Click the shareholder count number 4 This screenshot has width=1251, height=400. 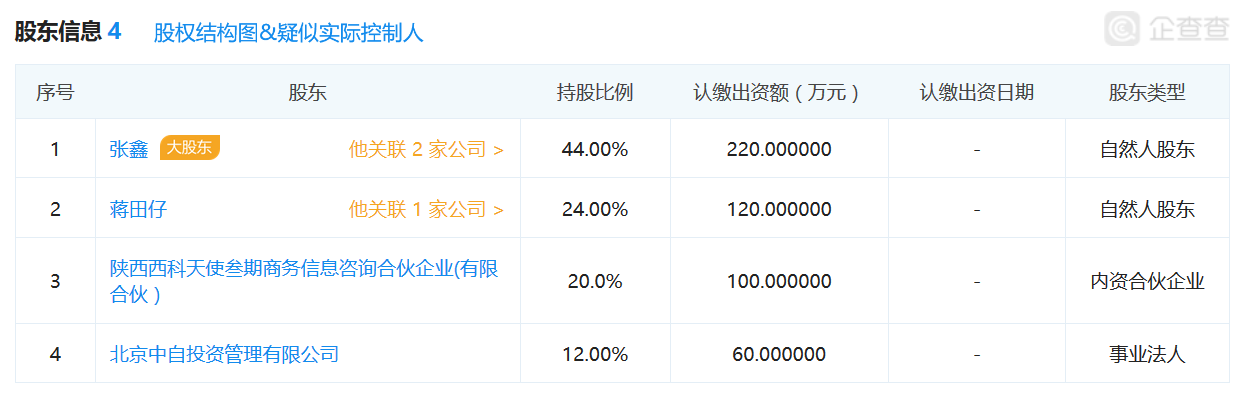click(114, 32)
